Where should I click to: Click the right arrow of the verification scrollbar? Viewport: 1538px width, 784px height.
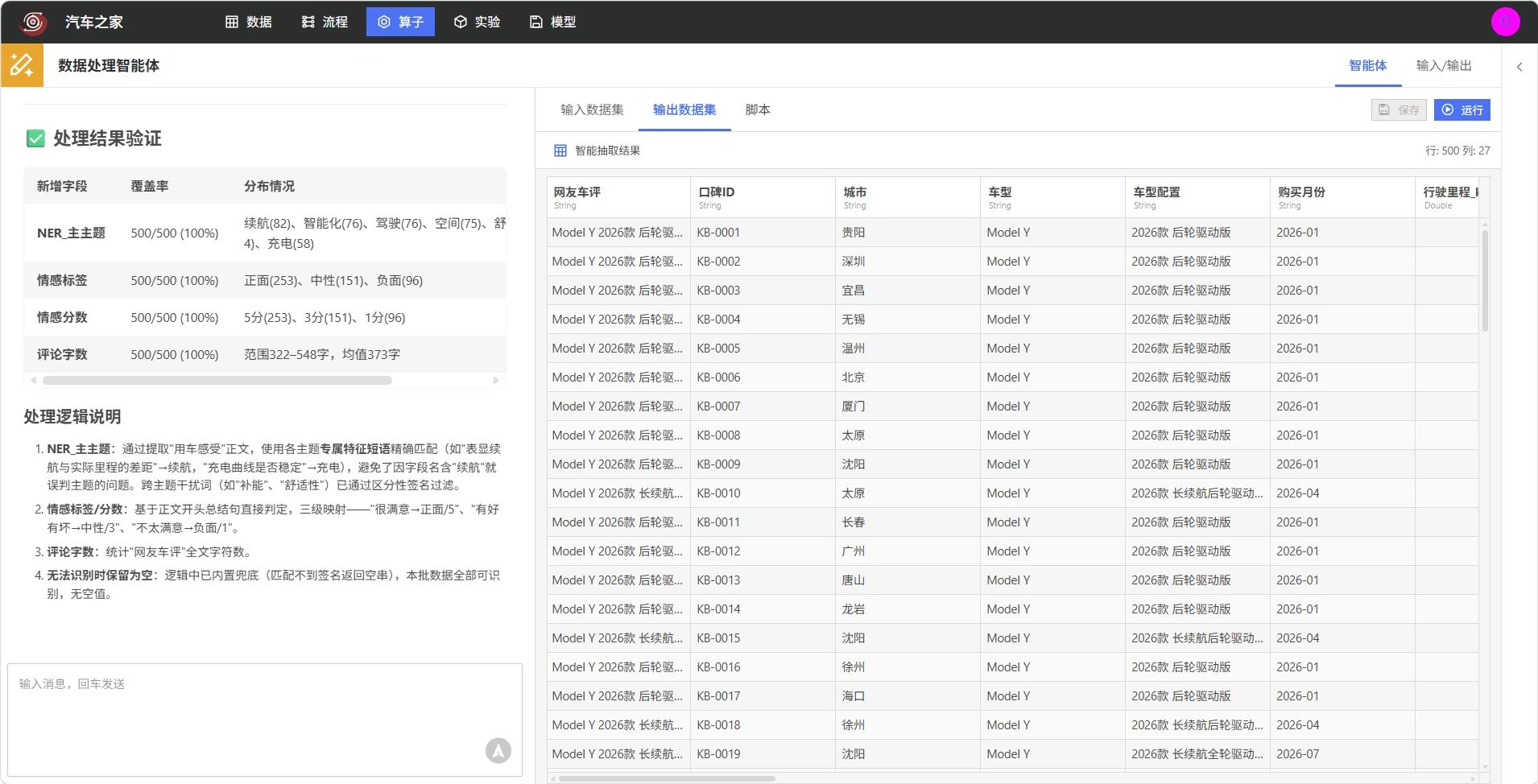(496, 380)
